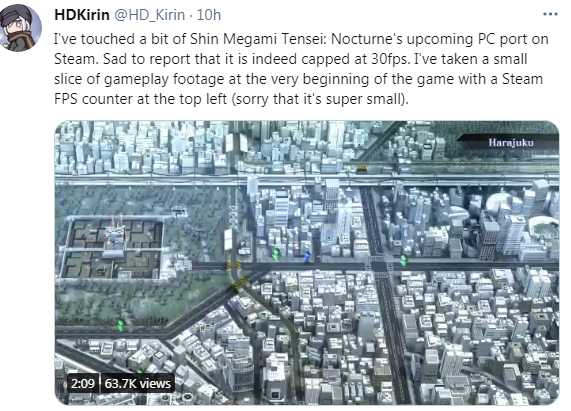571x411 pixels.
Task: Click green arrow marker near the park road
Action: pos(120,324)
